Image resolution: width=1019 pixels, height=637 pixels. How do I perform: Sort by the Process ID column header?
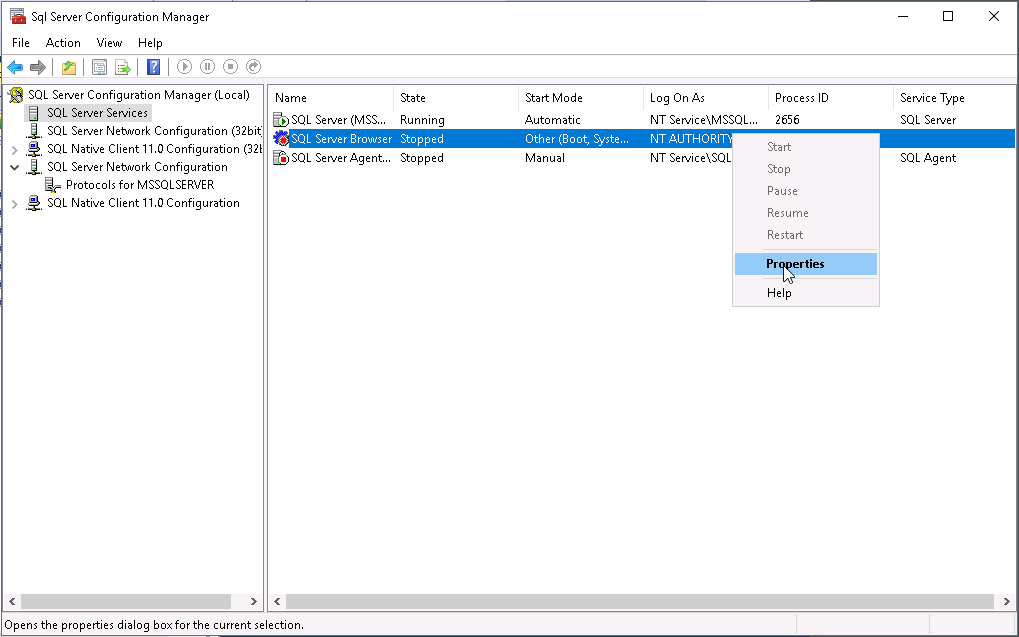pos(831,98)
